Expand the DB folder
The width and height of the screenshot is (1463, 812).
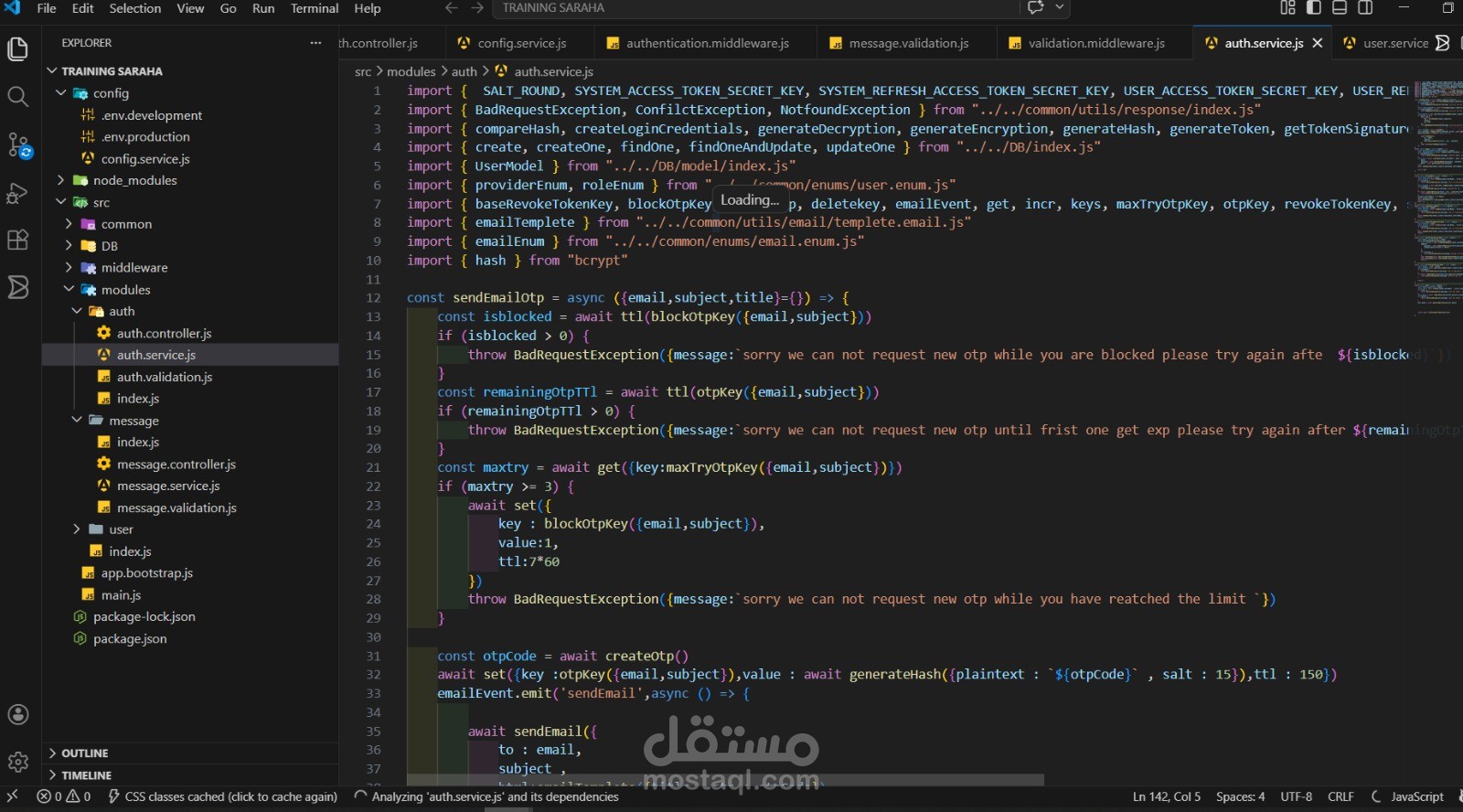click(69, 246)
